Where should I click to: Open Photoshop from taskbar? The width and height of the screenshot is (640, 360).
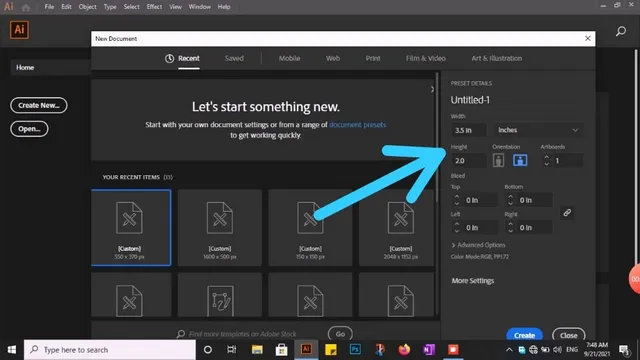click(355, 349)
